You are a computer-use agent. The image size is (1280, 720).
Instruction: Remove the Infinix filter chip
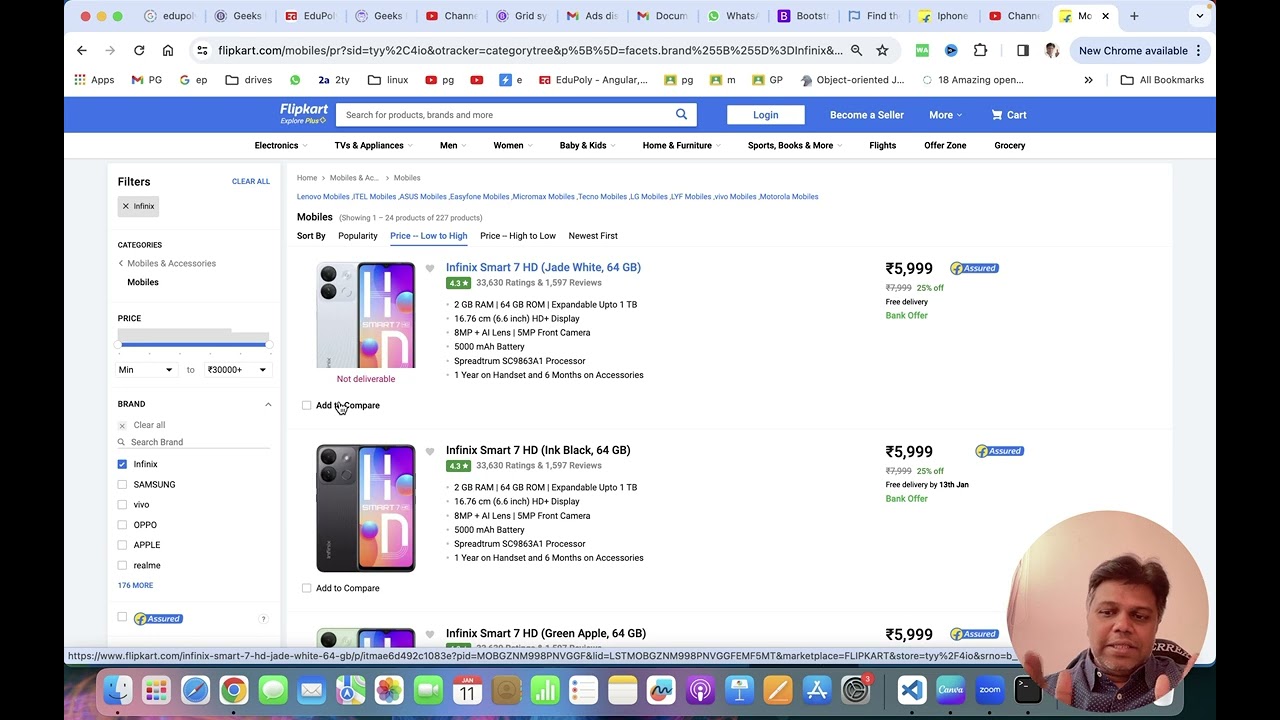point(126,206)
